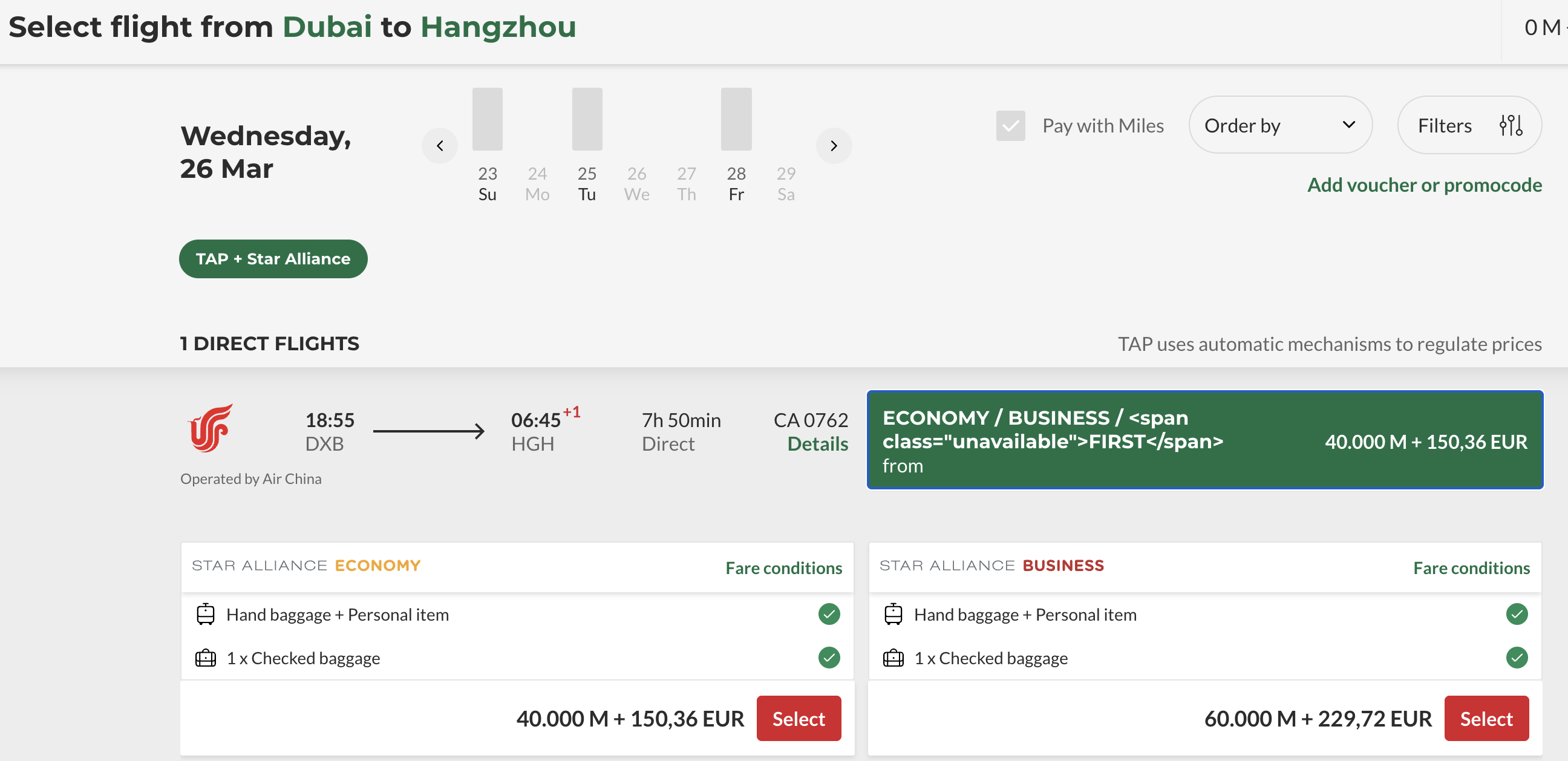
Task: Go to previous week of dates
Action: 439,146
